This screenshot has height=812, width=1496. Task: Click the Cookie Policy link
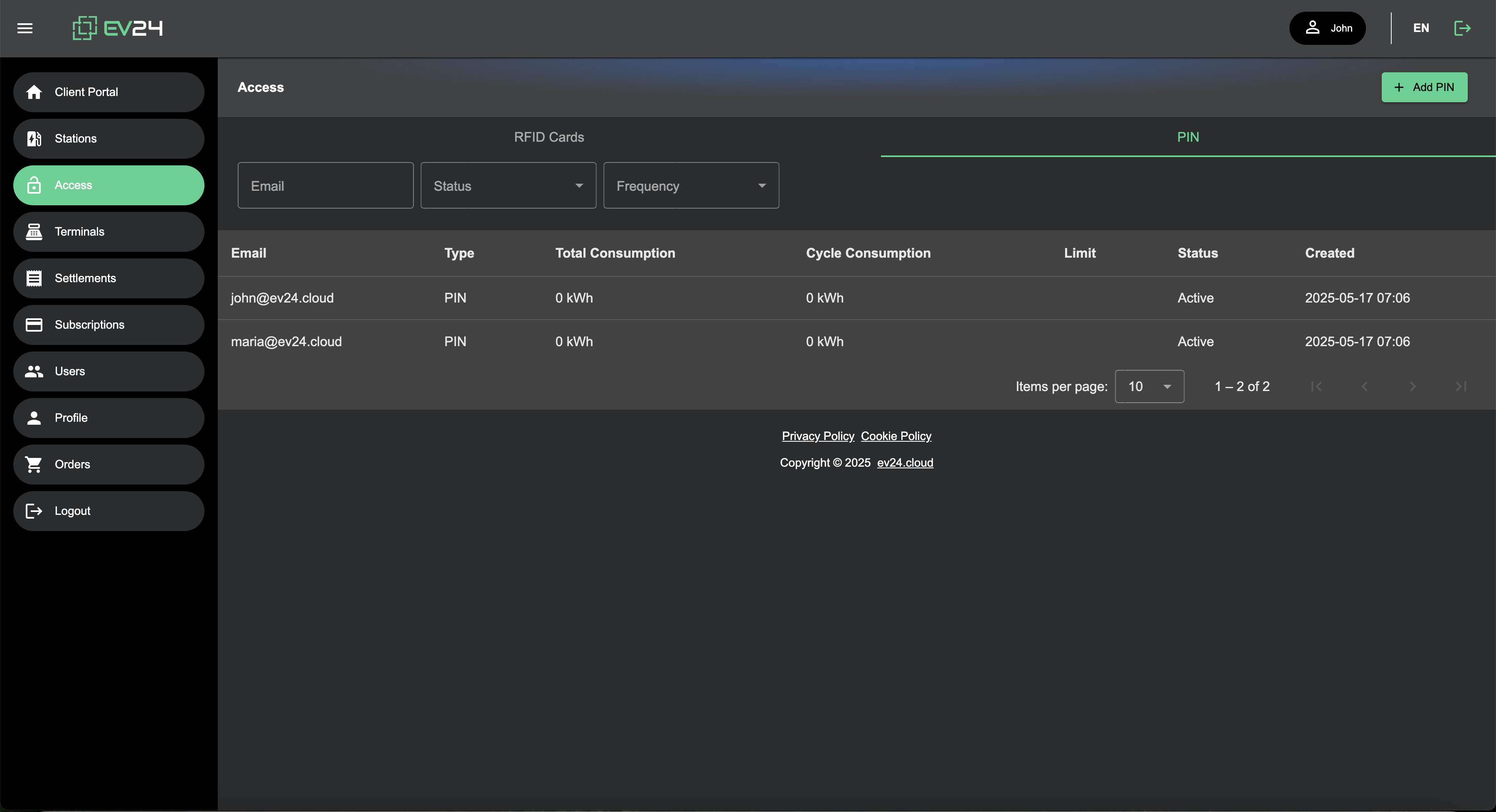click(896, 436)
